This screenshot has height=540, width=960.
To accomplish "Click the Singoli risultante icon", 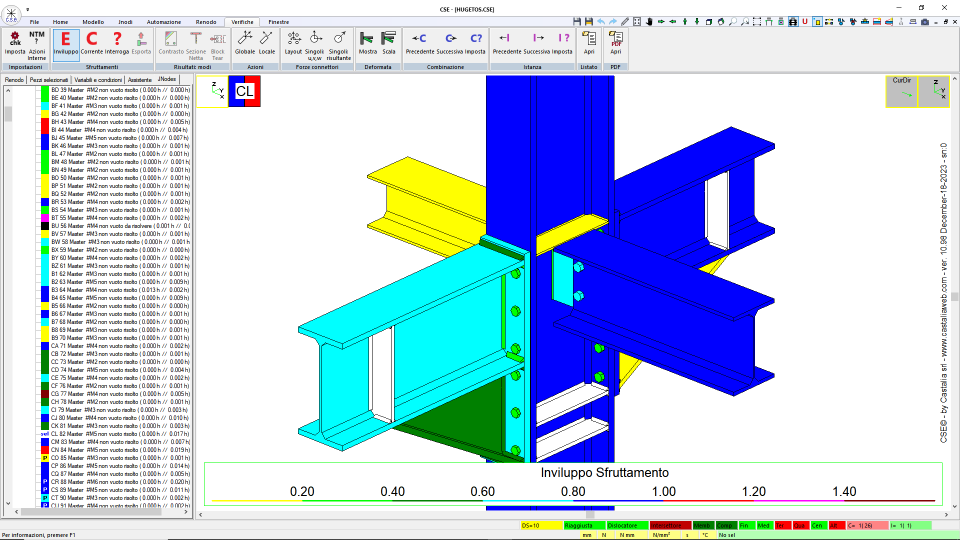I will tap(339, 45).
